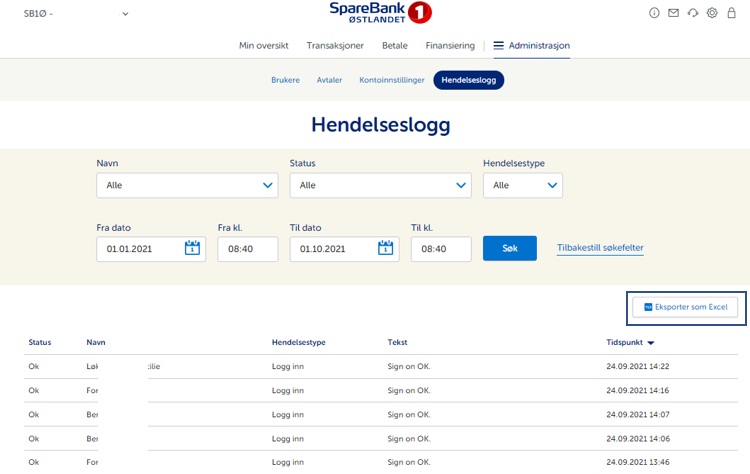Switch to the Brukere tab
This screenshot has width=750, height=474.
point(285,80)
